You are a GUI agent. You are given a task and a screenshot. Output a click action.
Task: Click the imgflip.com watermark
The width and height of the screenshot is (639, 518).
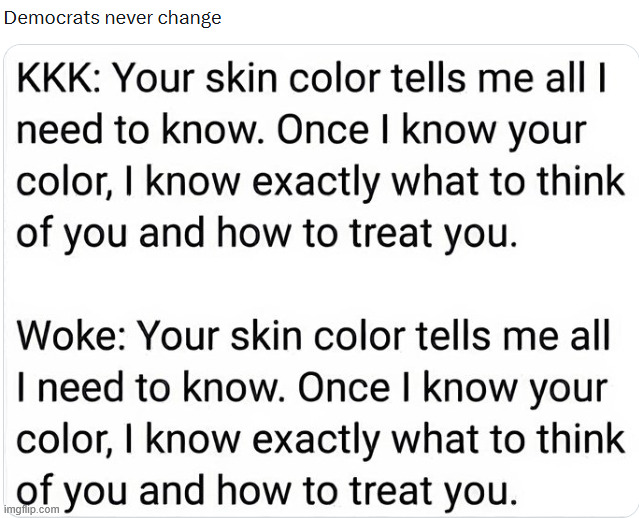coord(32,509)
